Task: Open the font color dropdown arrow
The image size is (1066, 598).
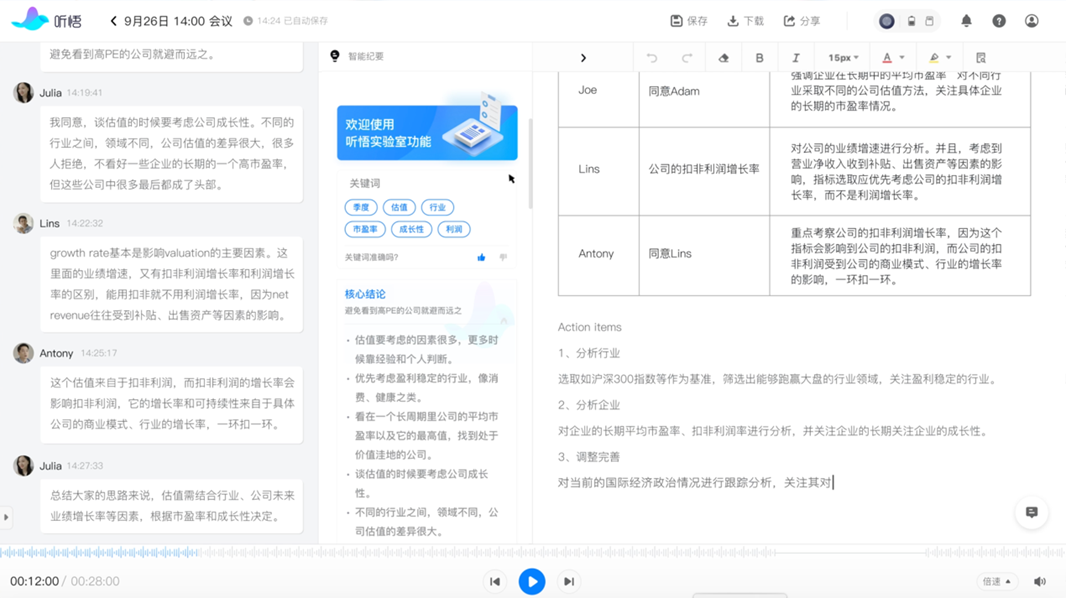Action: pyautogui.click(x=902, y=58)
